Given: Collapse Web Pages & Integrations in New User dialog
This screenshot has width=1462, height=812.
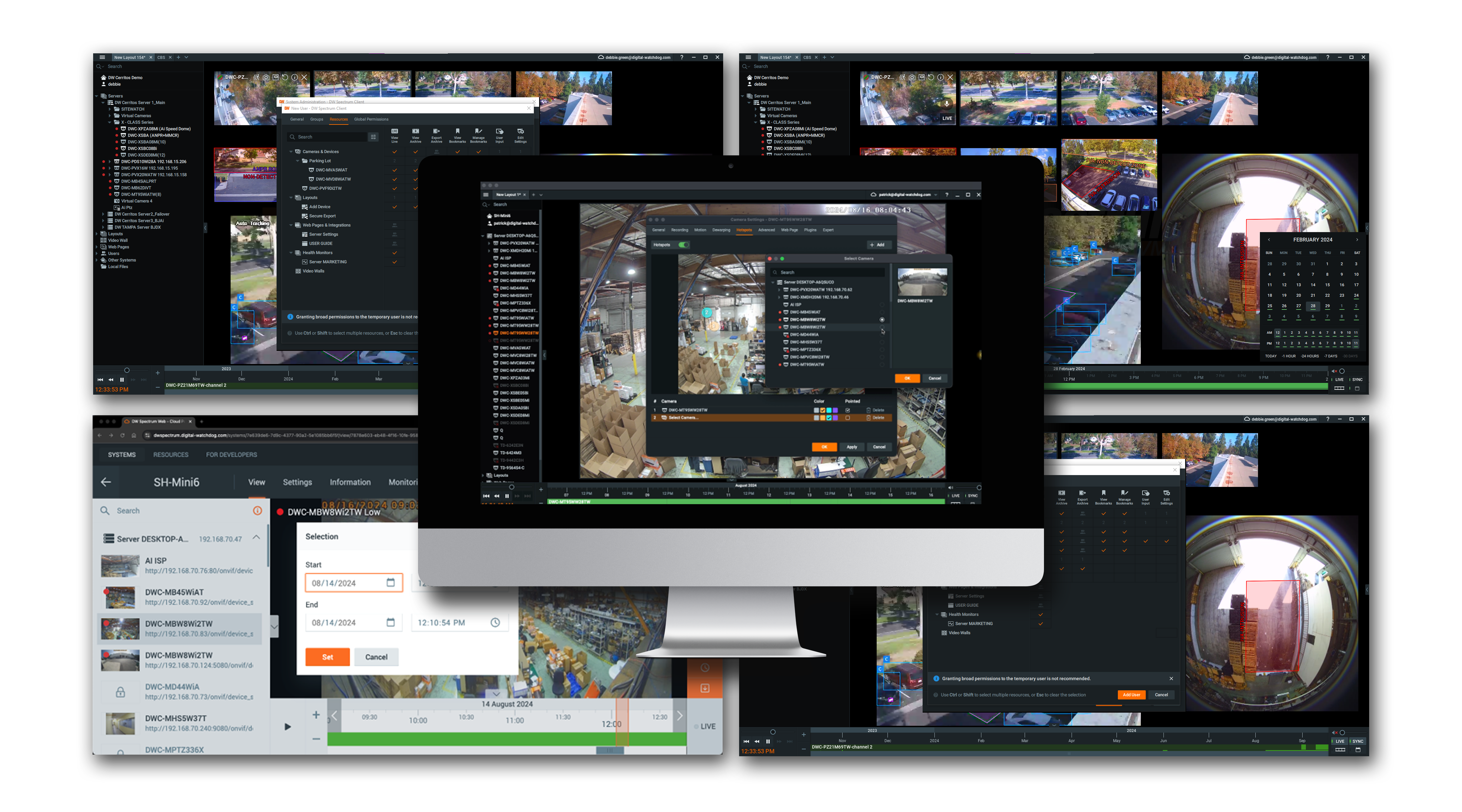Looking at the screenshot, I should point(291,225).
